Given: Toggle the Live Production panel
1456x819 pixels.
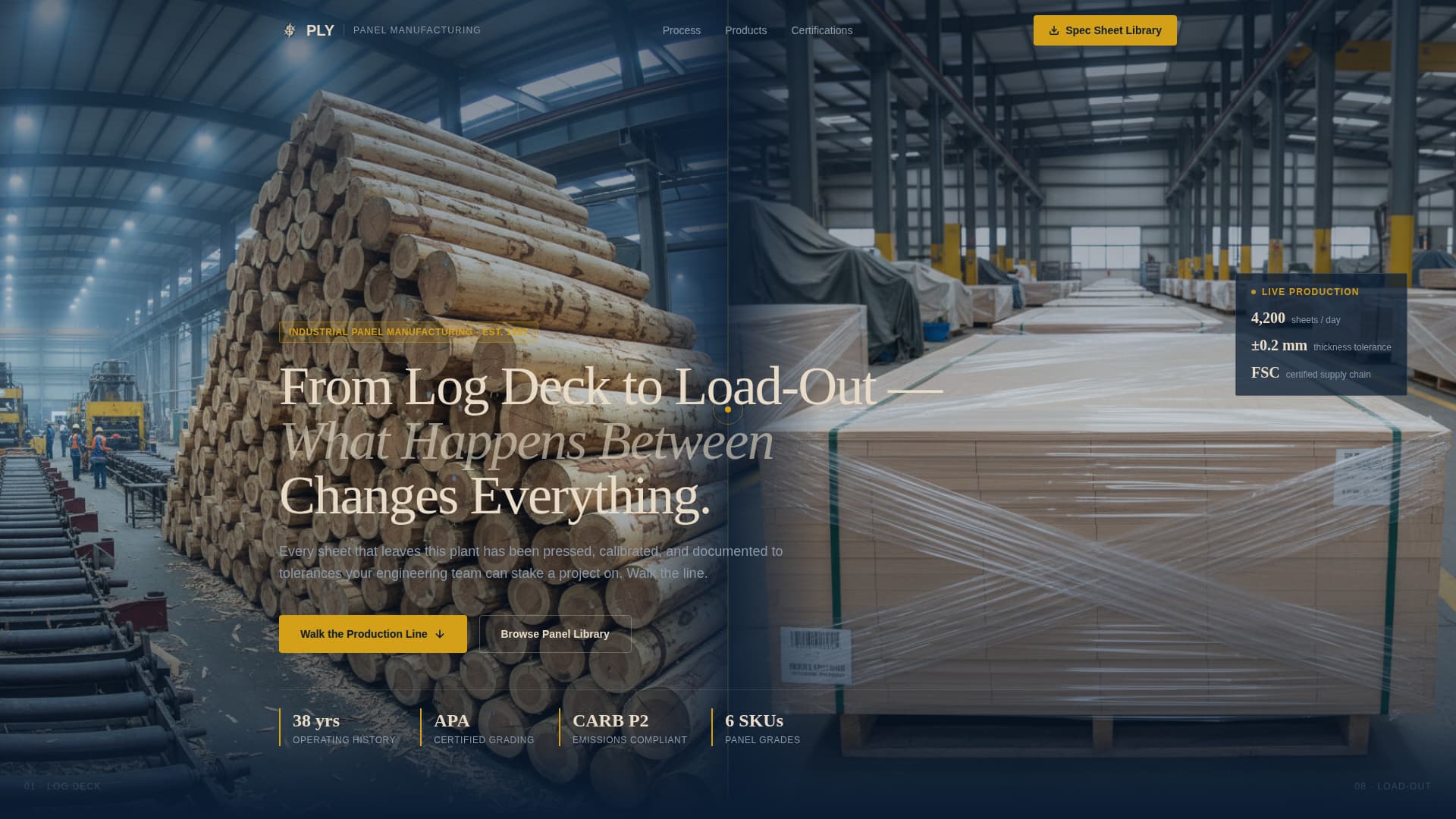Looking at the screenshot, I should click(1321, 334).
